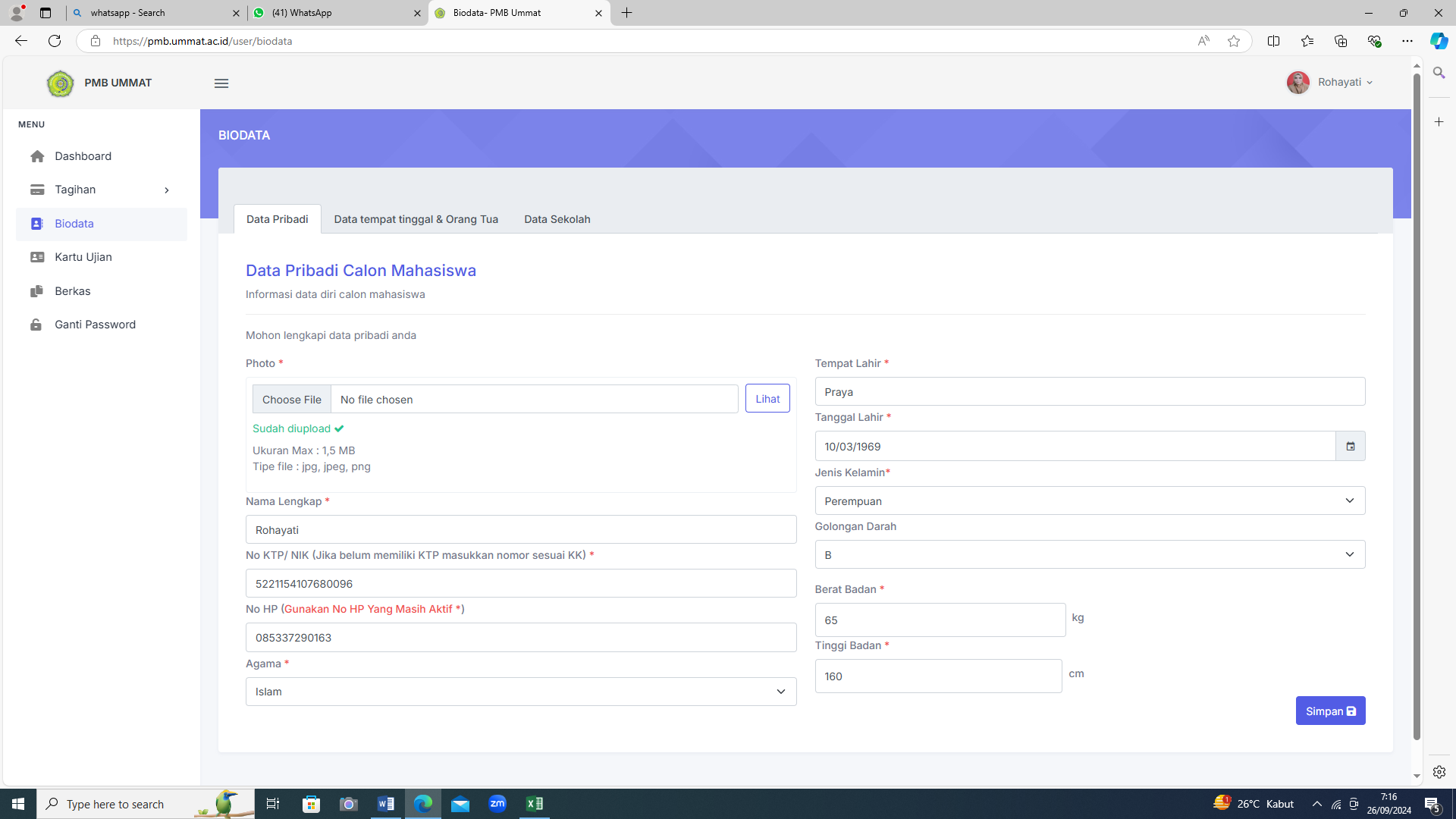
Task: Click Ganti Password lock icon
Action: pyautogui.click(x=36, y=325)
